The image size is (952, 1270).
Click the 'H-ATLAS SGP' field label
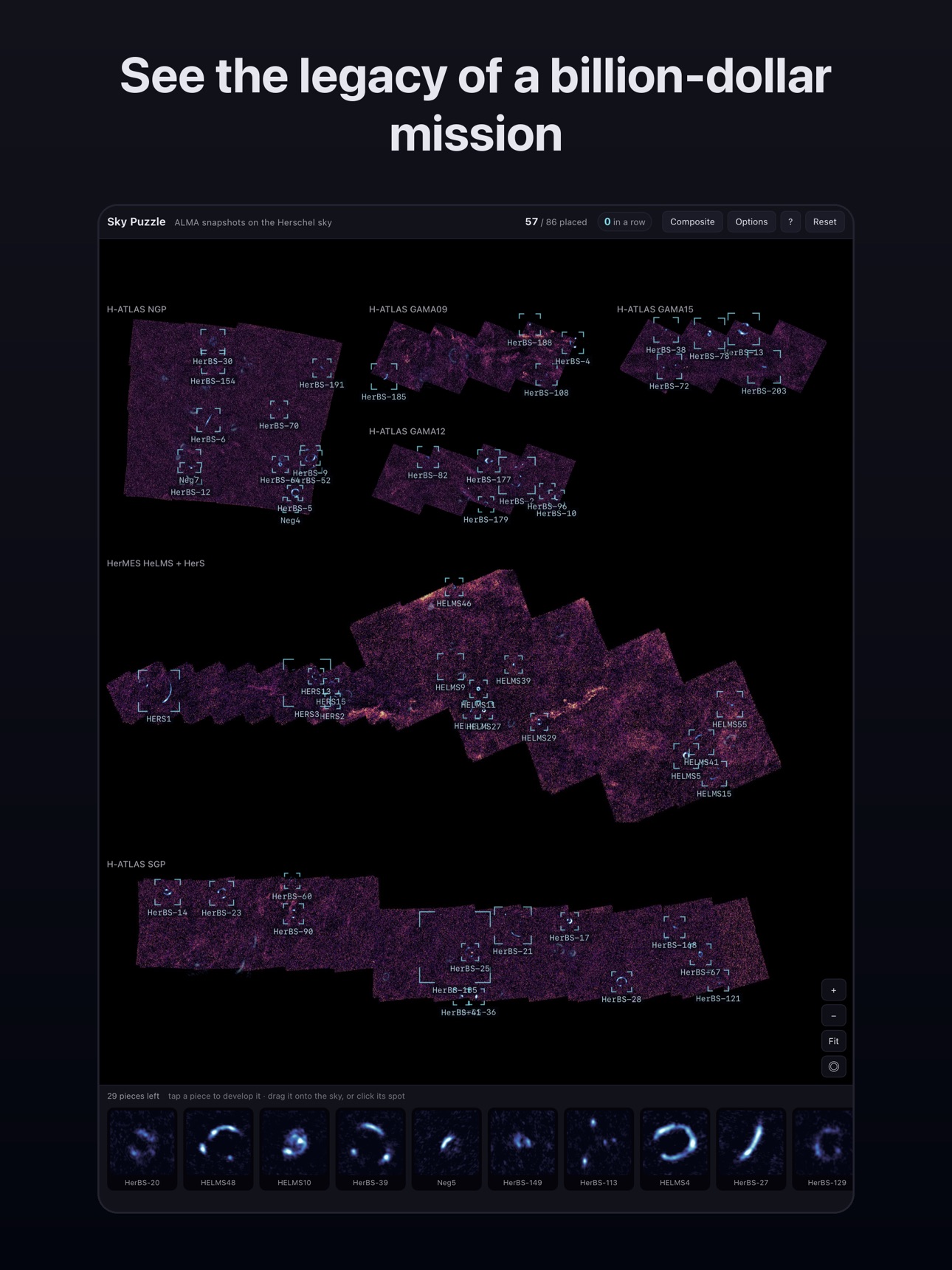coord(136,864)
